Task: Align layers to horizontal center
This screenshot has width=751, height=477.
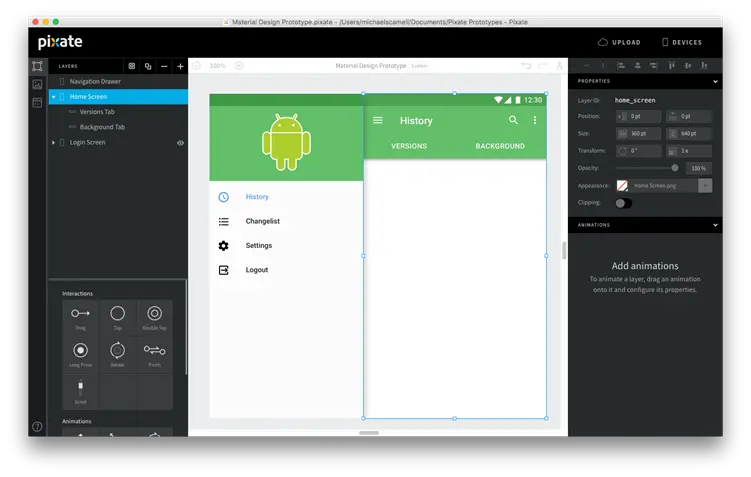Action: point(637,66)
